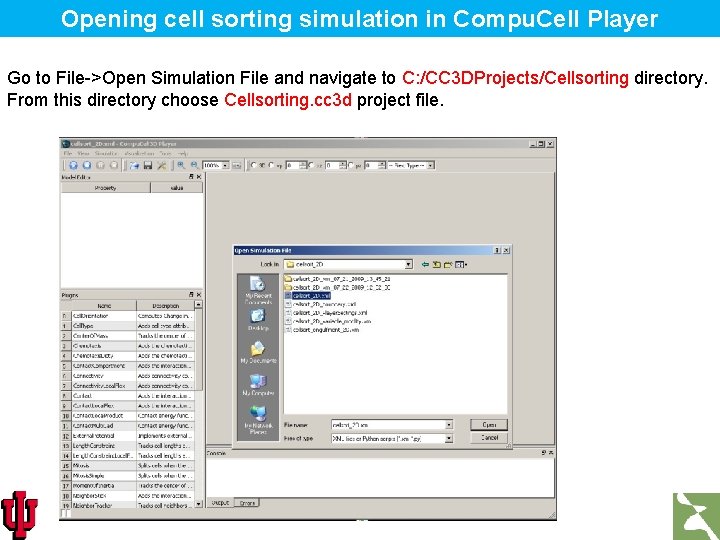Select the yz projection radio button

click(x=351, y=165)
